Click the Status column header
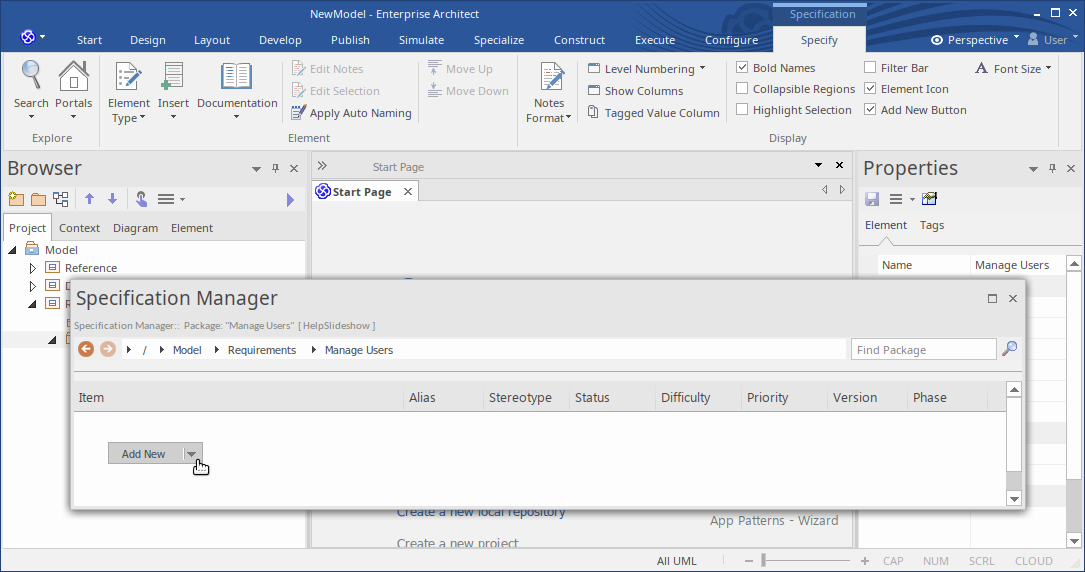 click(612, 398)
